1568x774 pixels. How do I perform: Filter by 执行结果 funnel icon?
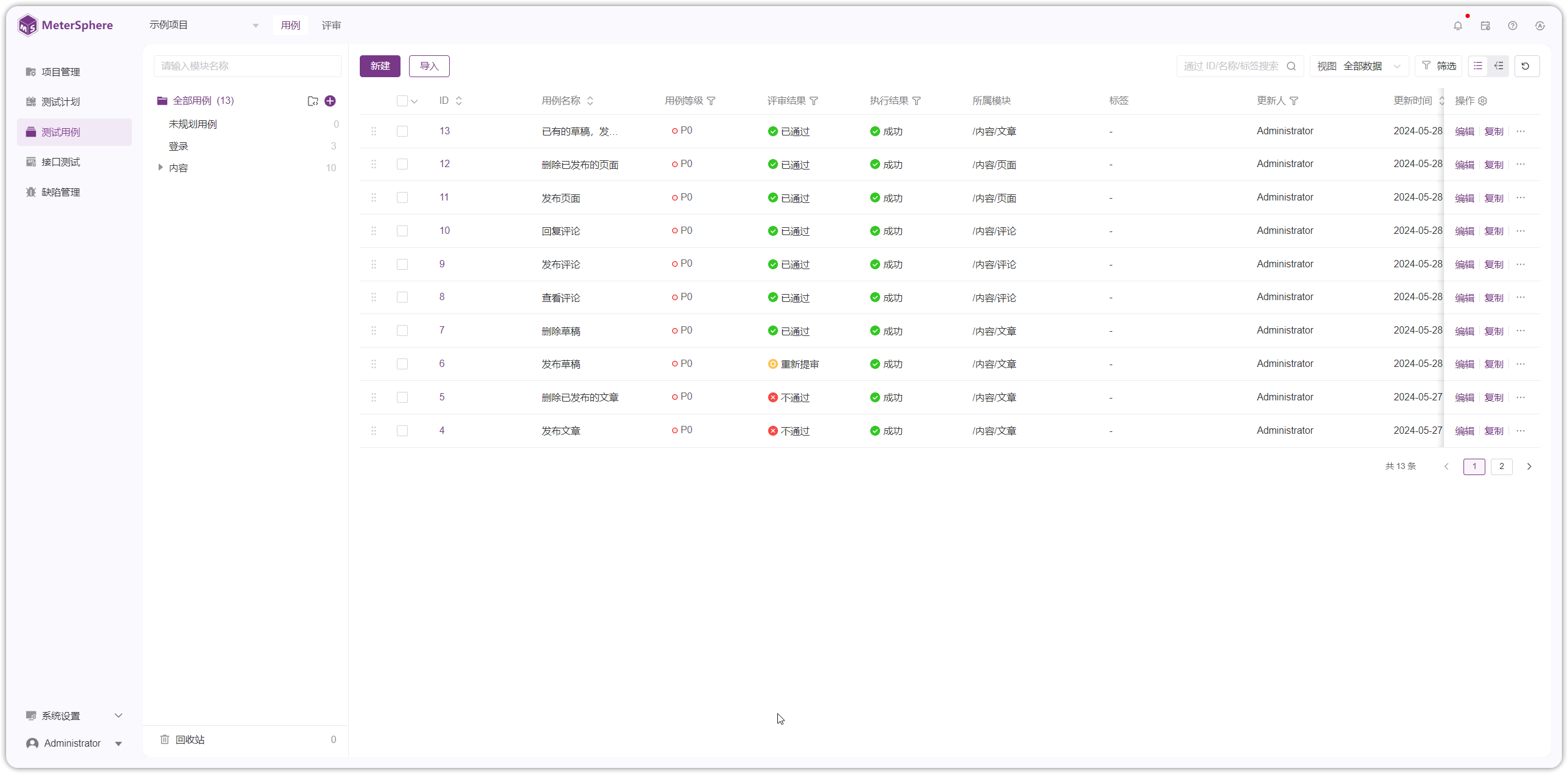(x=916, y=101)
